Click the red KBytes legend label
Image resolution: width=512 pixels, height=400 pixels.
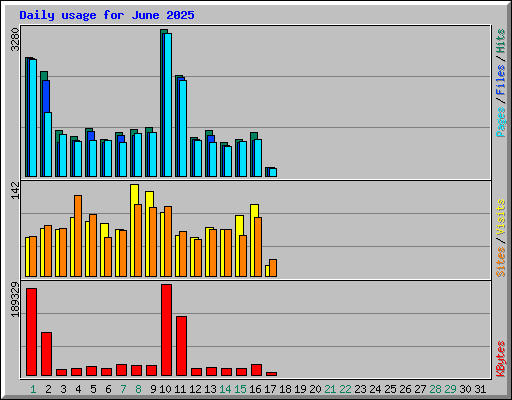[501, 359]
